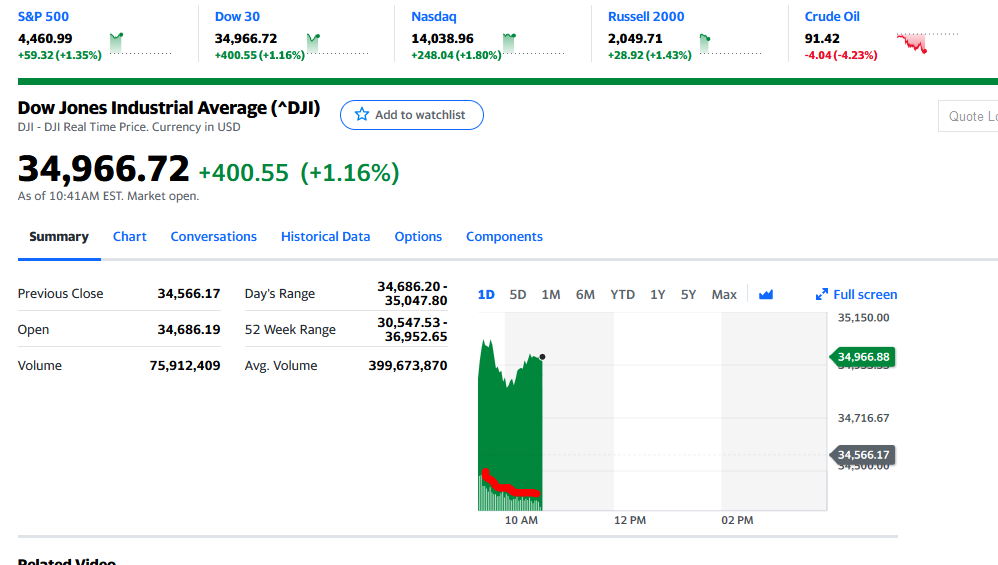Click the black endpoint dot on chart line
The height and width of the screenshot is (565, 998).
(542, 357)
